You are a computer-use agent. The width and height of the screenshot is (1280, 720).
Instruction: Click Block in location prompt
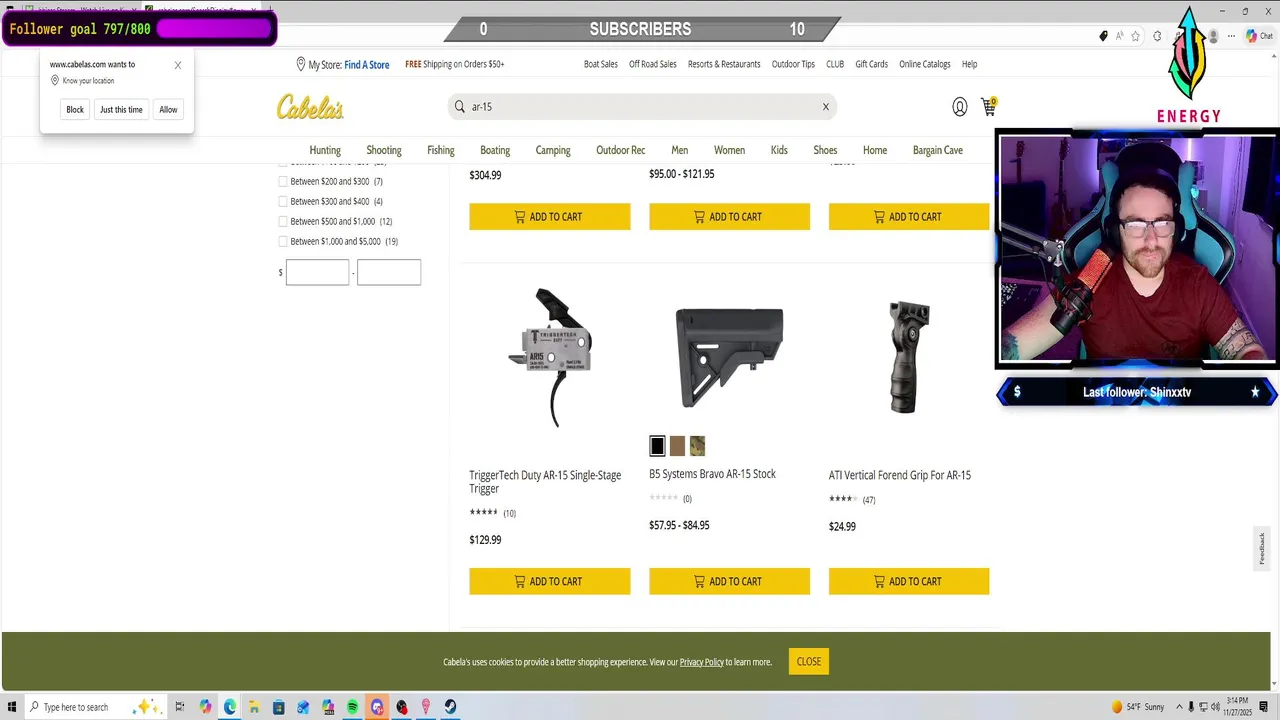pyautogui.click(x=75, y=110)
